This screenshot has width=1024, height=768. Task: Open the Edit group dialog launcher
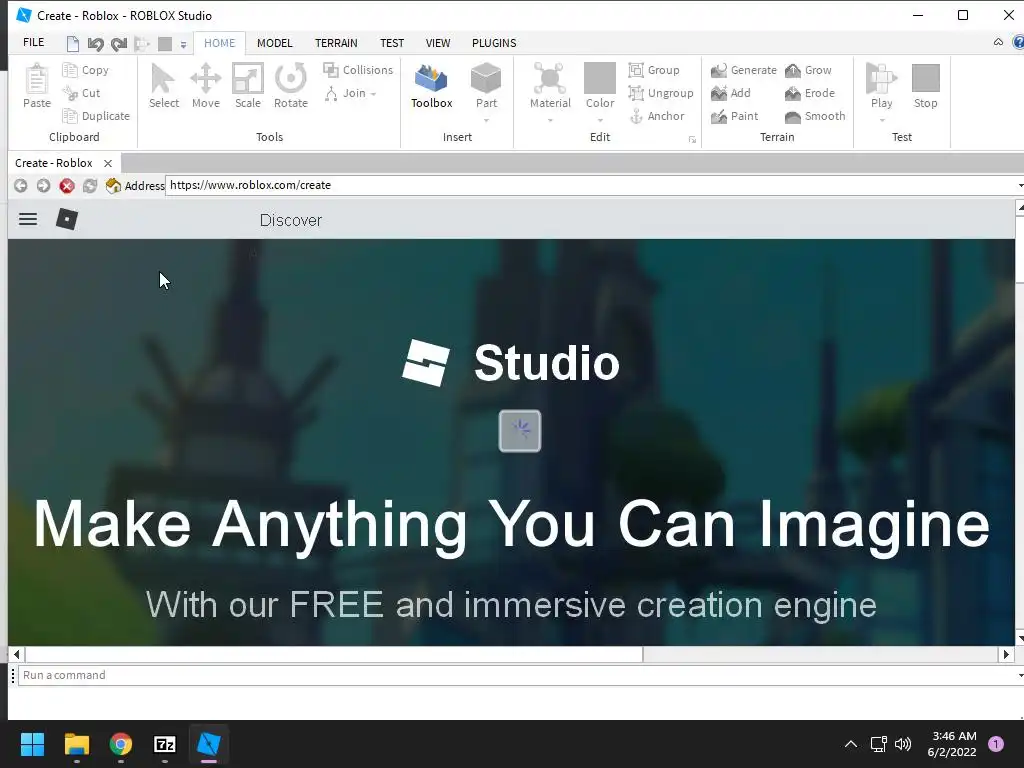(692, 140)
